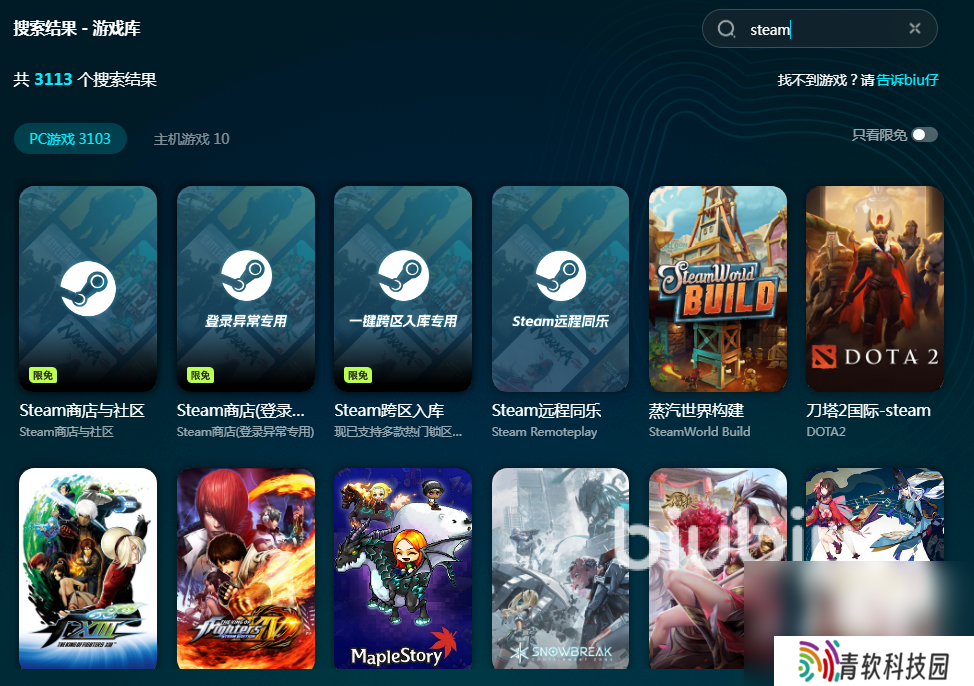Viewport: 974px width, 686px height.
Task: Open the 告诉biu仔 link
Action: tap(907, 80)
